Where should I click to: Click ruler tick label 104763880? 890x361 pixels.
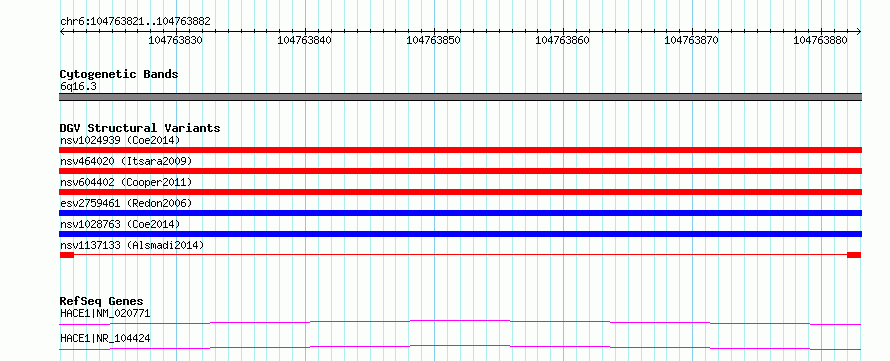(820, 40)
